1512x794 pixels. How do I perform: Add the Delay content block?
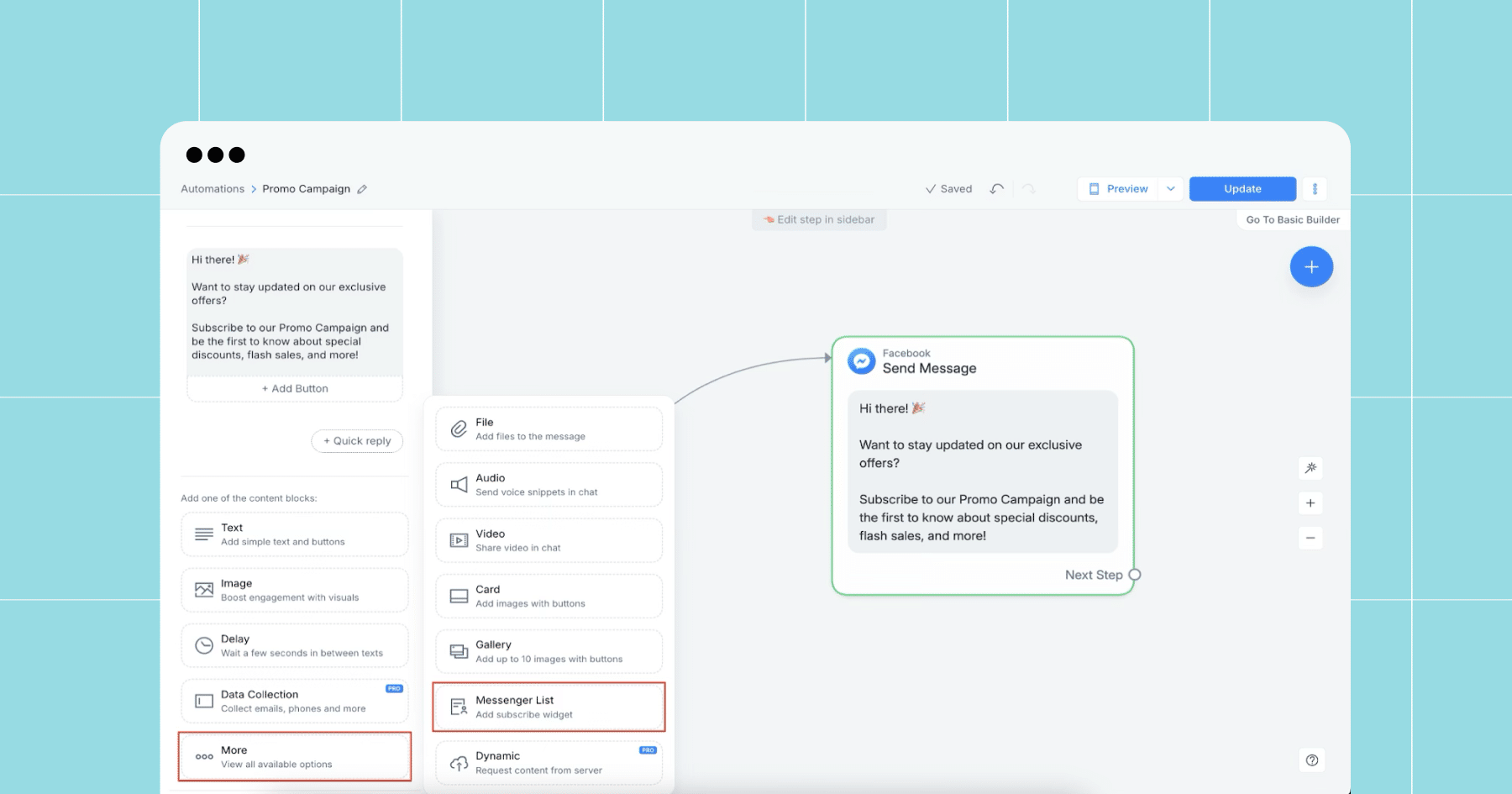click(x=295, y=645)
